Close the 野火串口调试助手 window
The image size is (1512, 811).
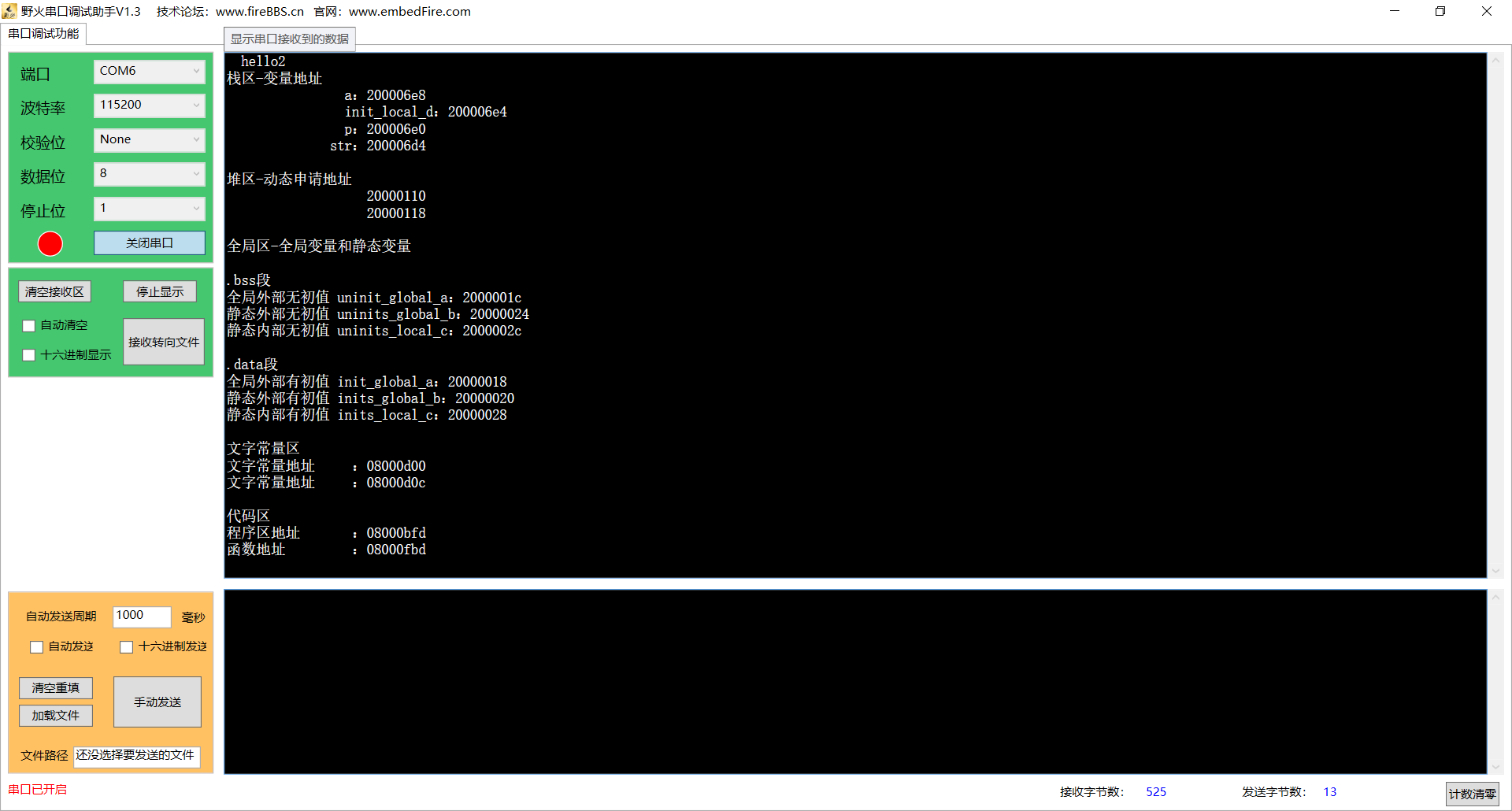point(1487,11)
